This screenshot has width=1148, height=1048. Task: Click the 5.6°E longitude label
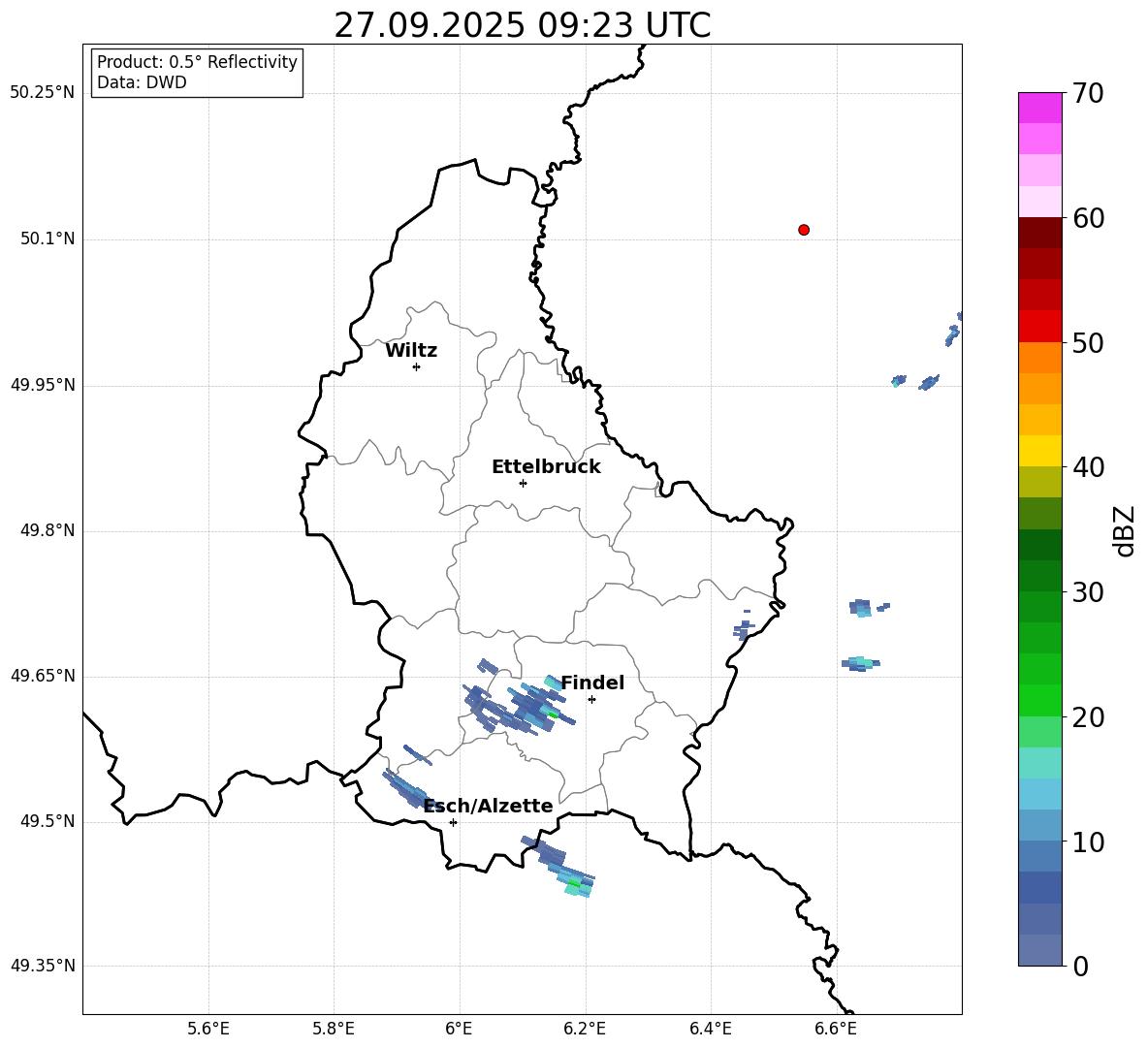(208, 1029)
